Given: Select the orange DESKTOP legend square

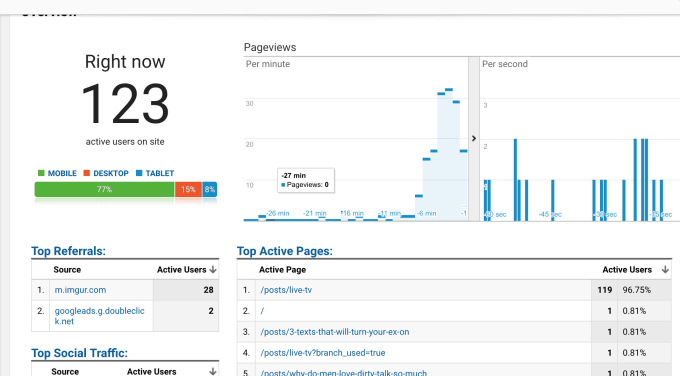Looking at the screenshot, I should pos(87,173).
